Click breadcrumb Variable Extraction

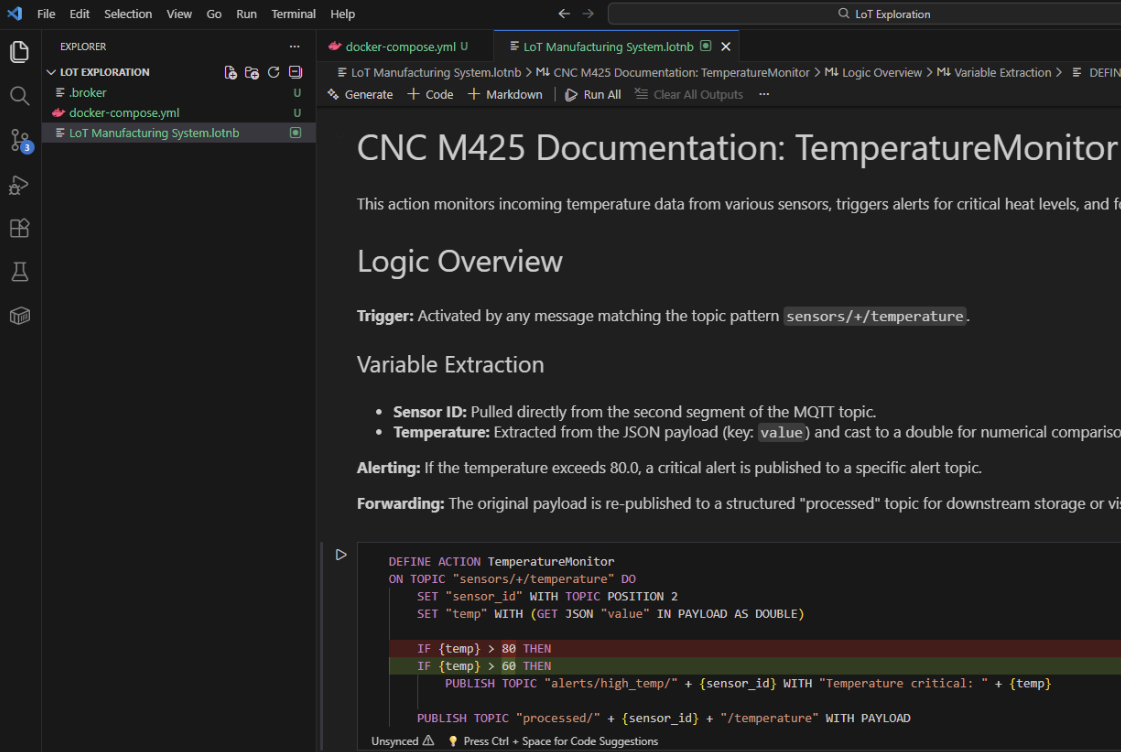tap(994, 72)
